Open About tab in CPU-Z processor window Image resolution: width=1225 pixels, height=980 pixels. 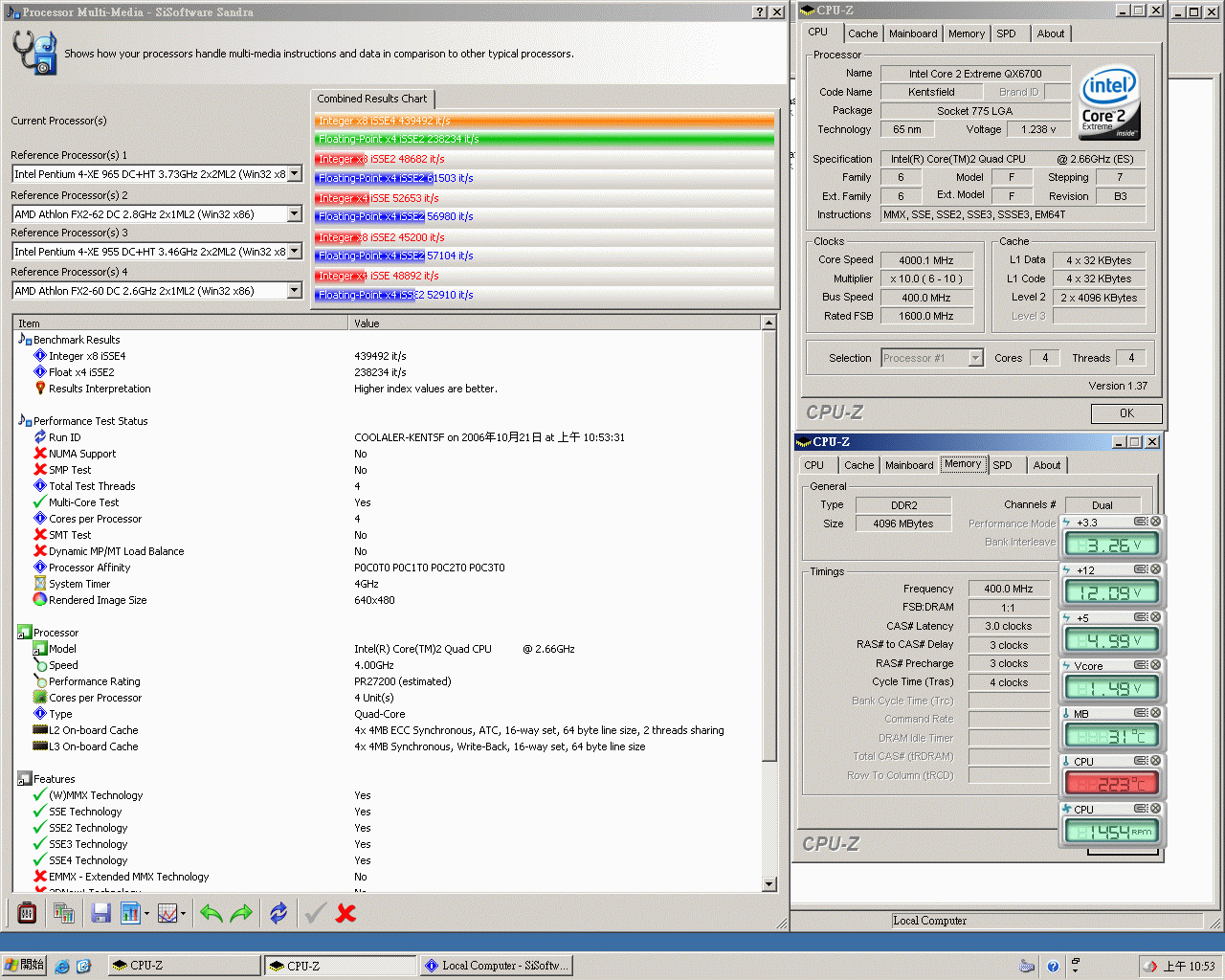(1050, 33)
